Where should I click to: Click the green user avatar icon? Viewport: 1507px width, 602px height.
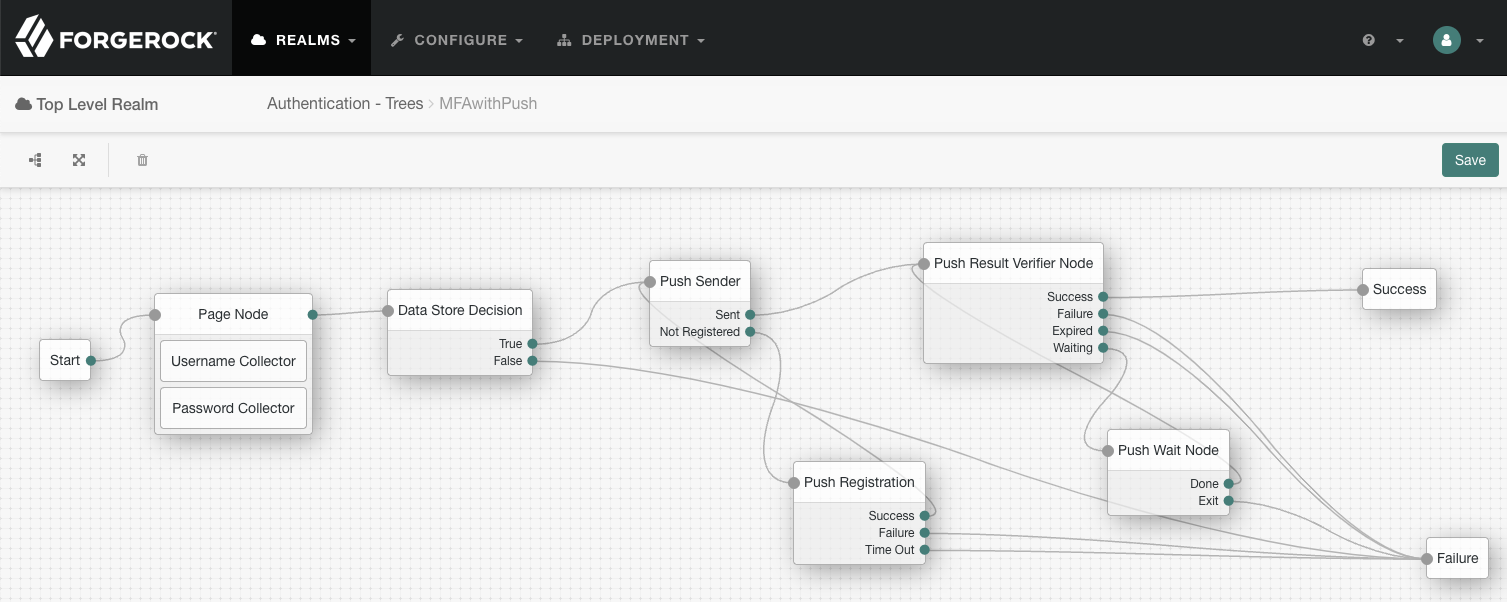[x=1446, y=40]
